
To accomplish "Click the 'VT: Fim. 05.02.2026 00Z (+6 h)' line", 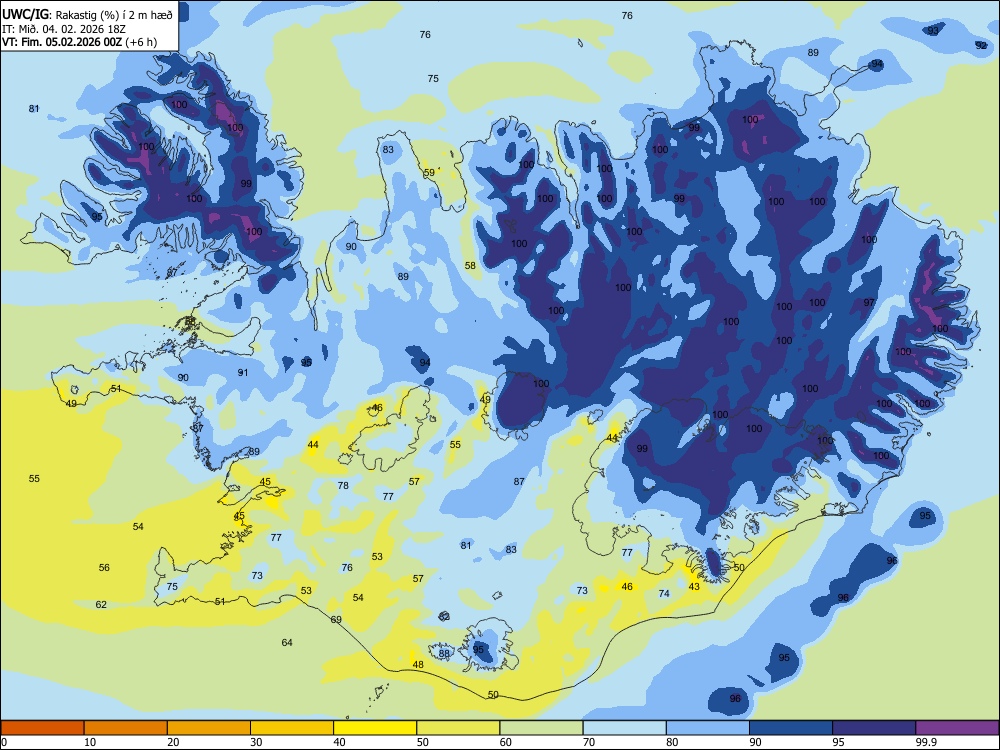I will coord(79,42).
